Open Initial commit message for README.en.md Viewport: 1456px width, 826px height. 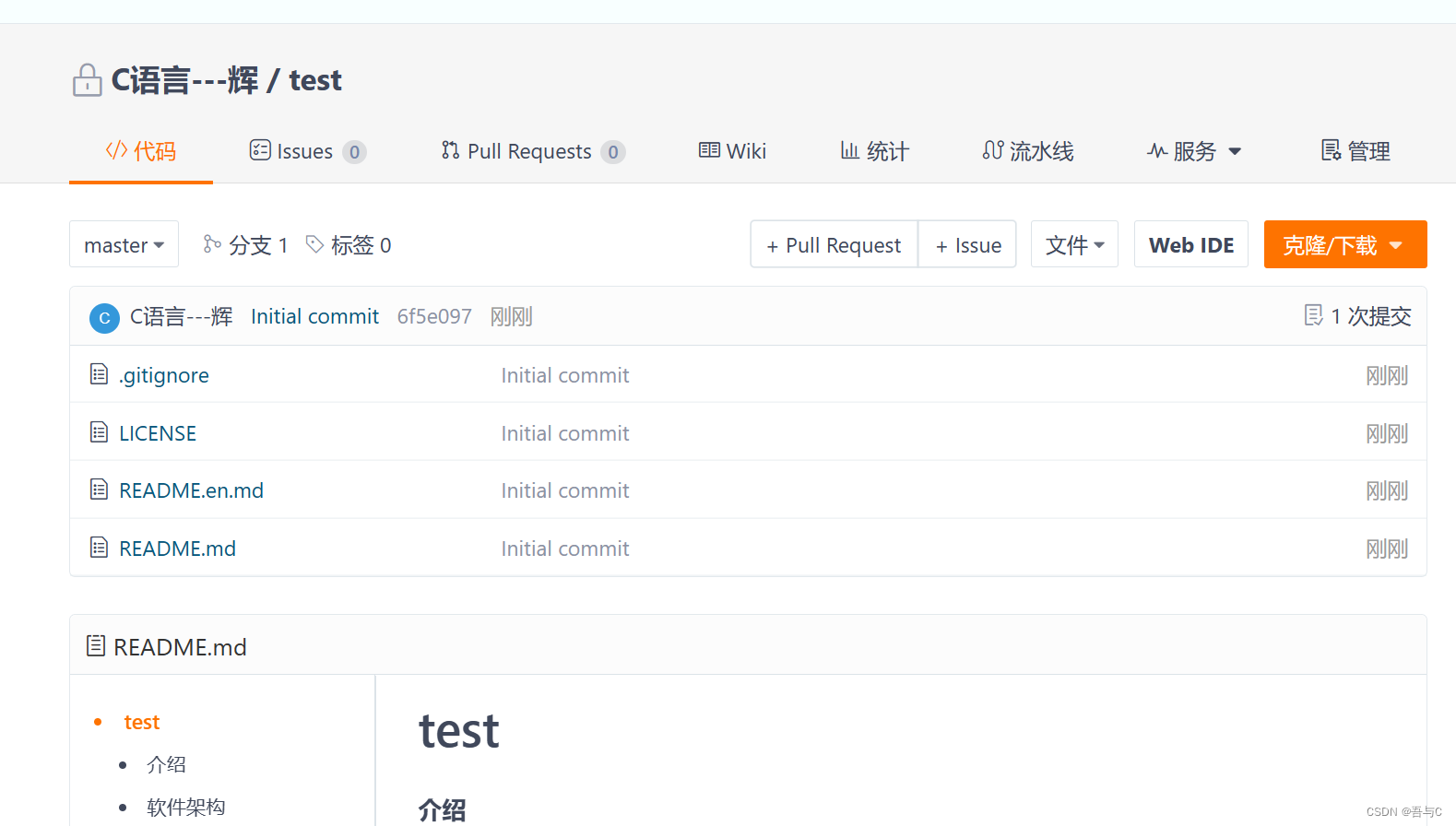pyautogui.click(x=565, y=490)
